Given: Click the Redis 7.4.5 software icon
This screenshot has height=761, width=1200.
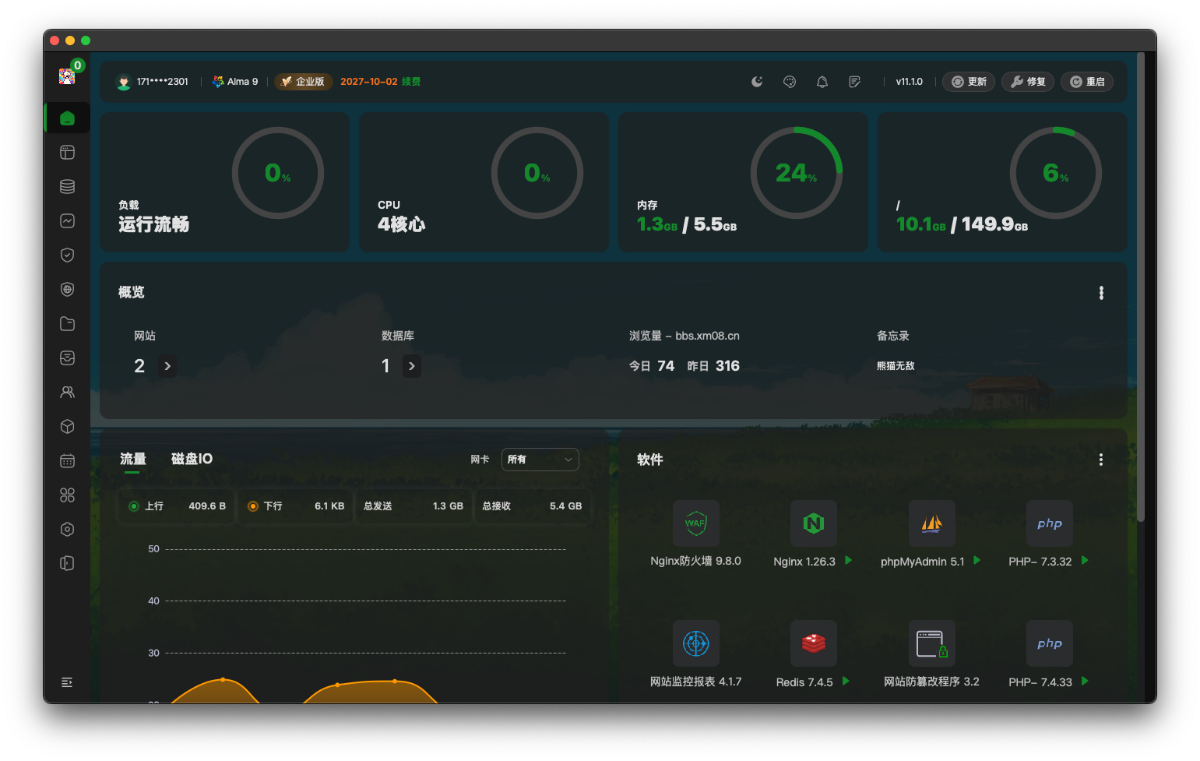Looking at the screenshot, I should (813, 644).
